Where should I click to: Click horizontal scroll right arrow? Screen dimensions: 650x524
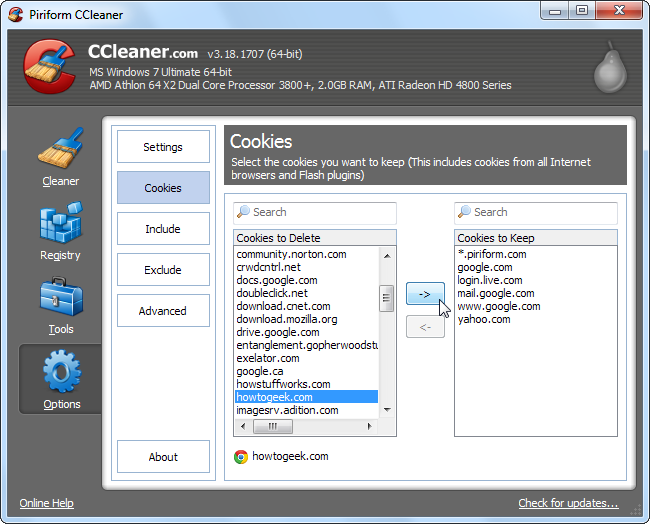[370, 426]
